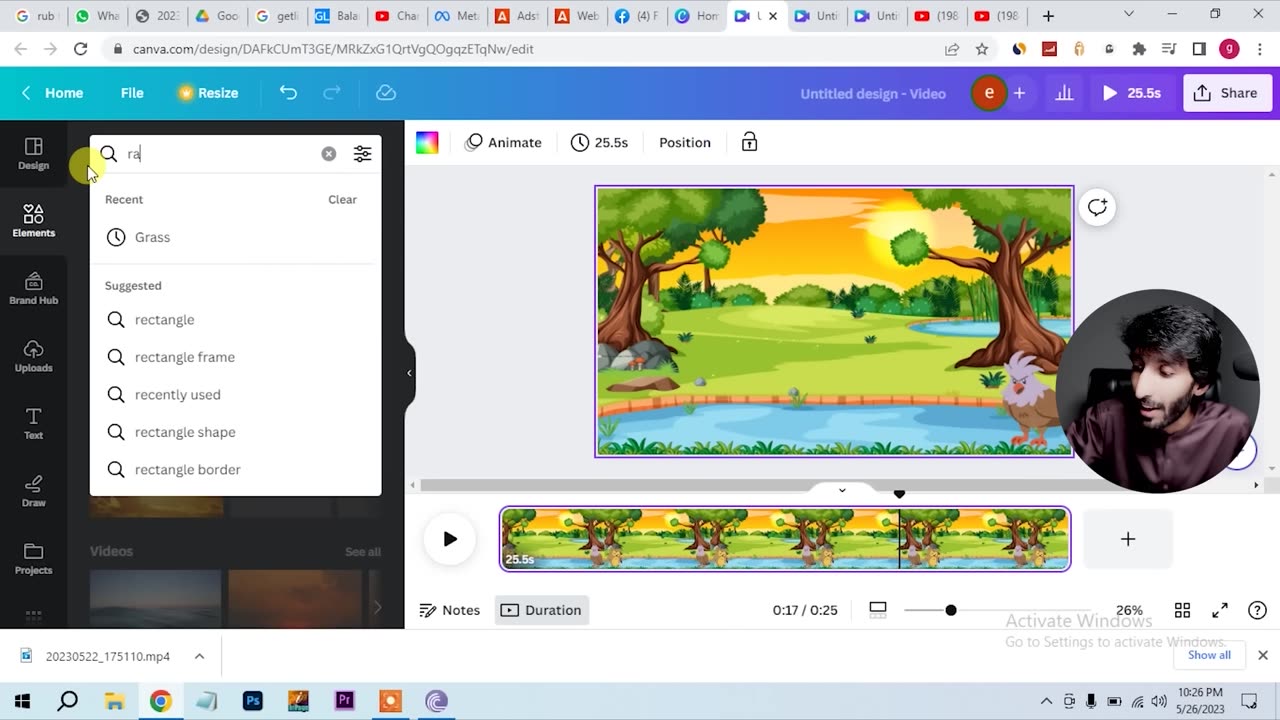The height and width of the screenshot is (720, 1280).
Task: Open the Text panel
Action: coord(33,424)
